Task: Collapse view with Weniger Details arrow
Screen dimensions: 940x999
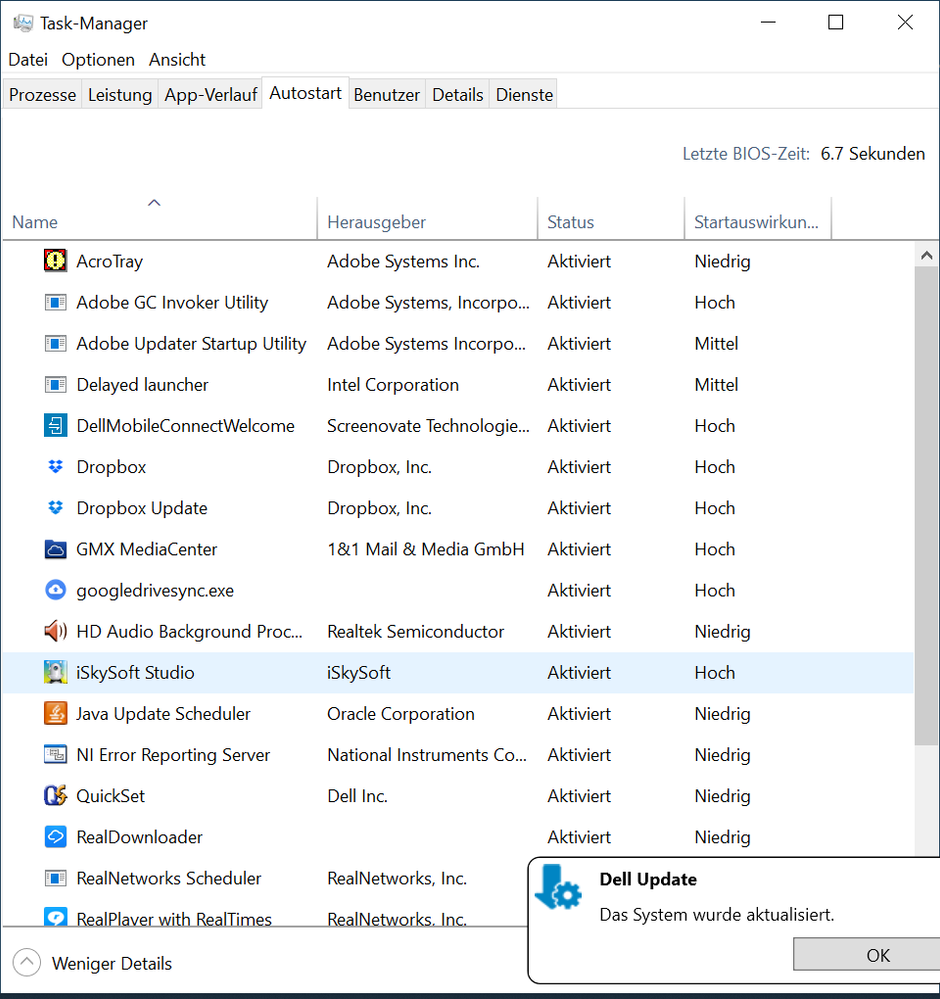Action: (27, 963)
